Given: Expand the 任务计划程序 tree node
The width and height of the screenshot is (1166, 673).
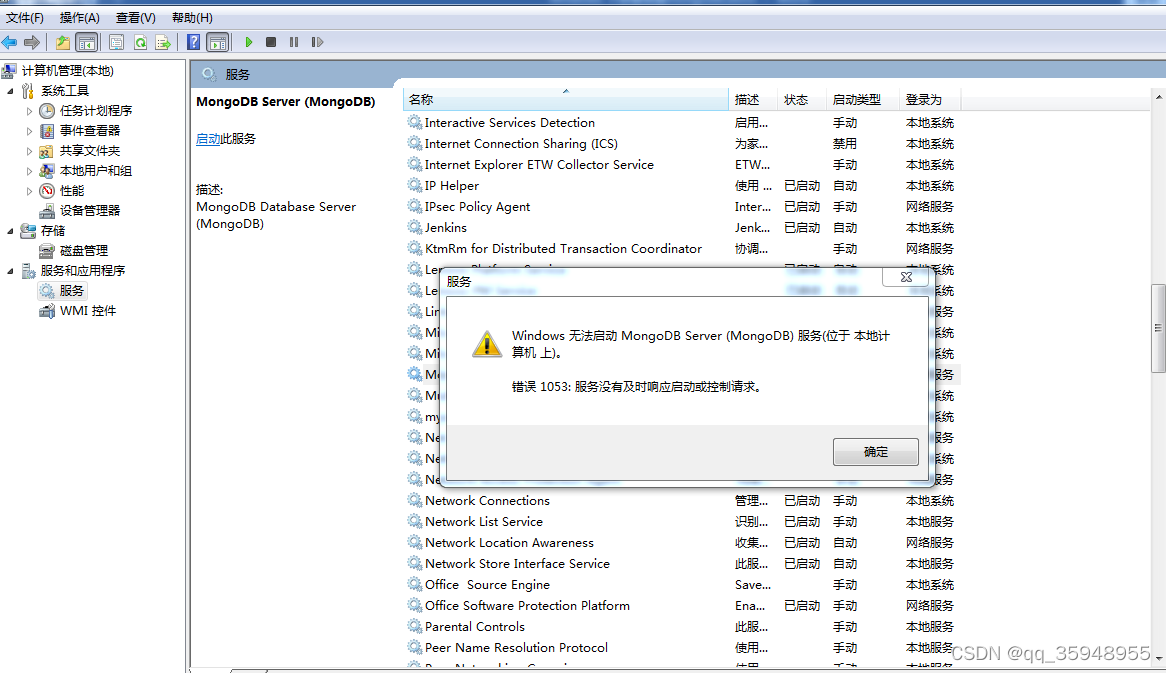Looking at the screenshot, I should 30,111.
